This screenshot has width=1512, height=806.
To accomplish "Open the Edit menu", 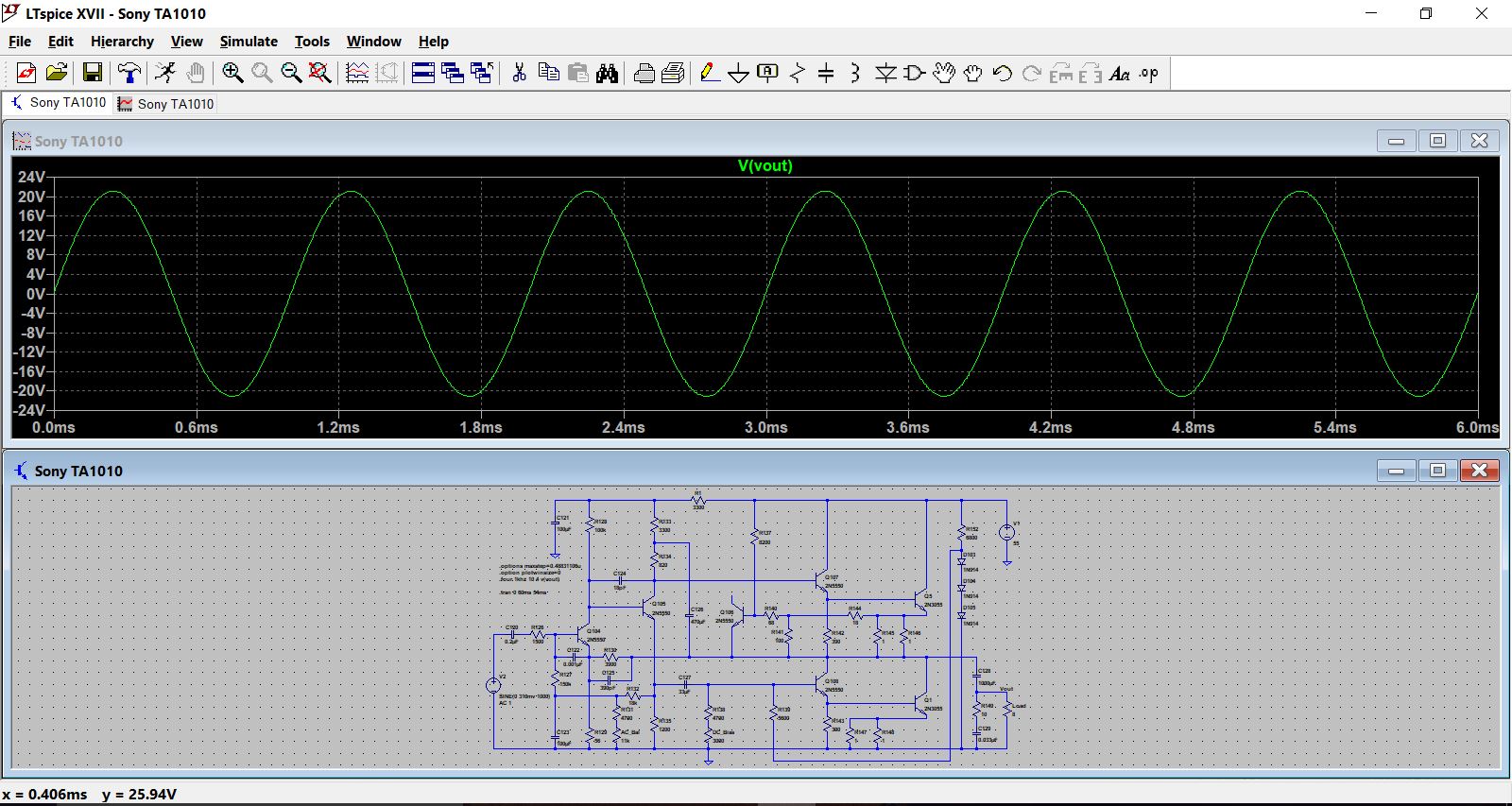I will coord(60,42).
